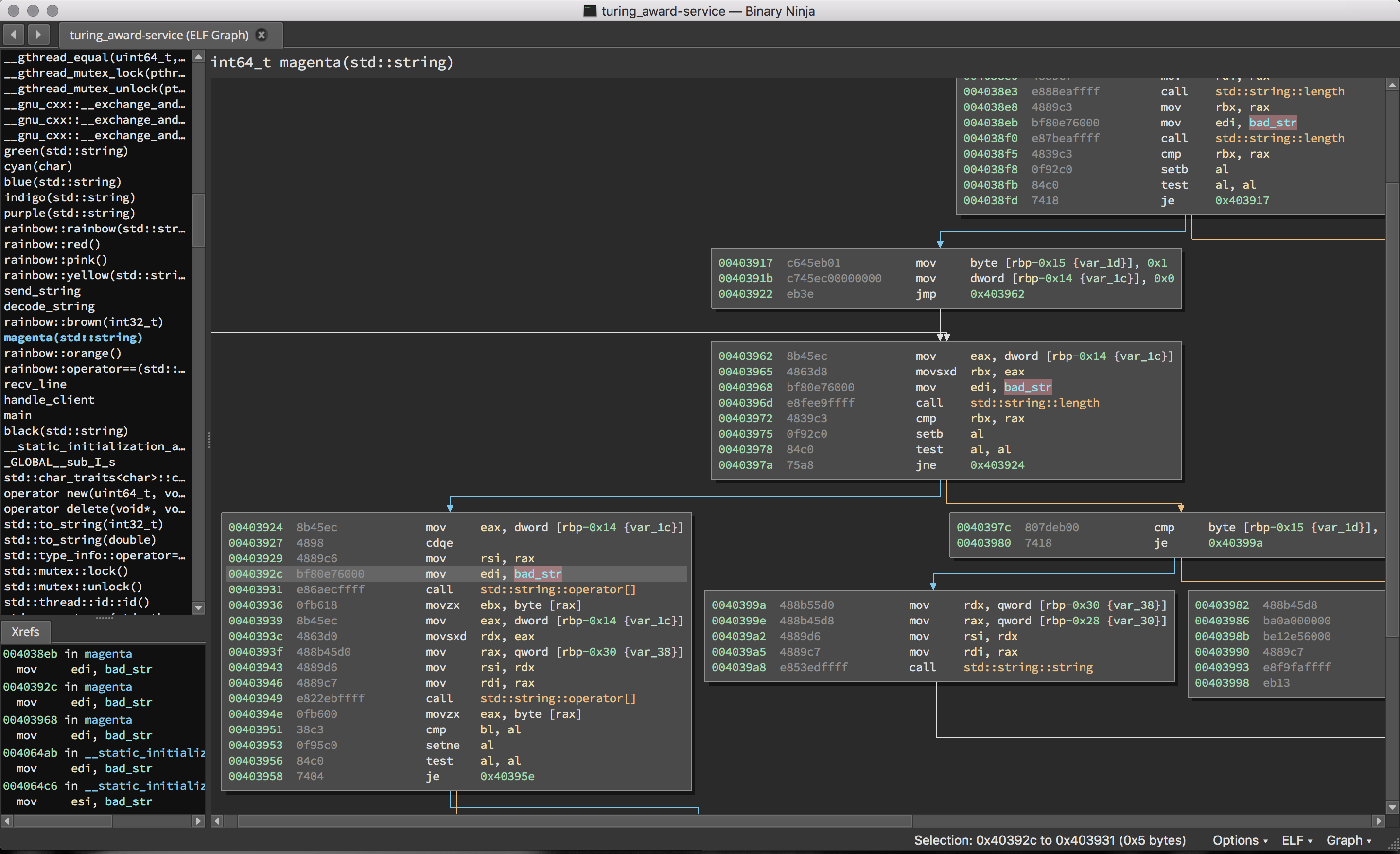Click the back navigation arrow
This screenshot has width=1400, height=854.
pyautogui.click(x=13, y=35)
